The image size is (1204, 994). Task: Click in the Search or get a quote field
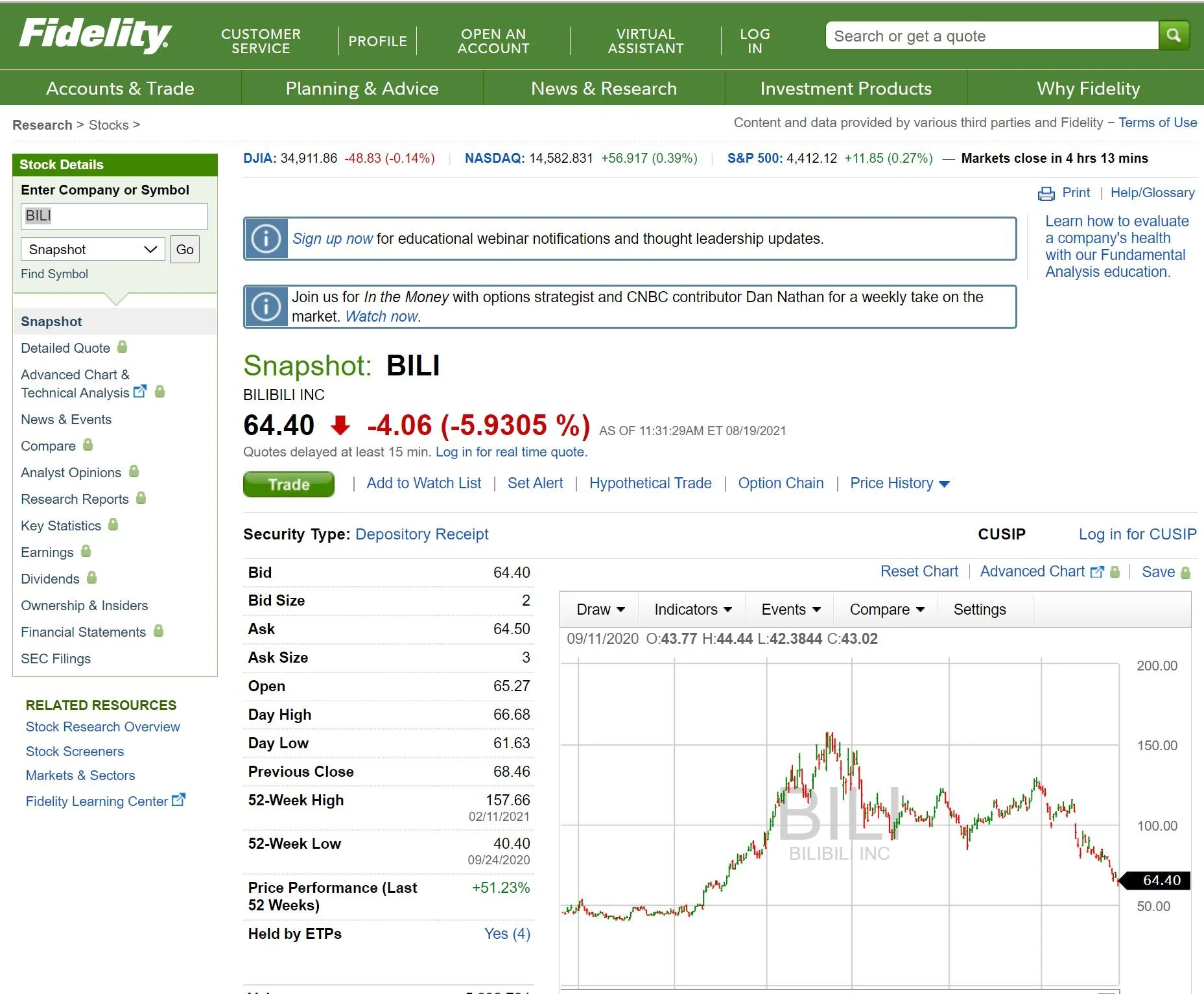[992, 36]
